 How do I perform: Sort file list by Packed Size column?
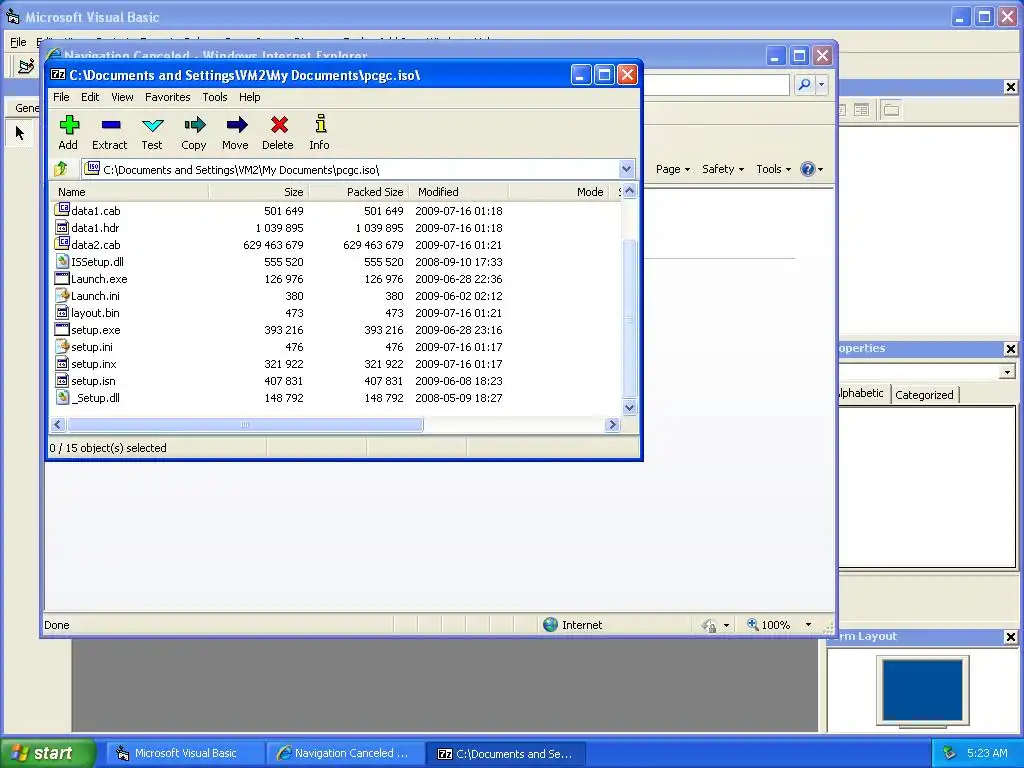point(359,192)
